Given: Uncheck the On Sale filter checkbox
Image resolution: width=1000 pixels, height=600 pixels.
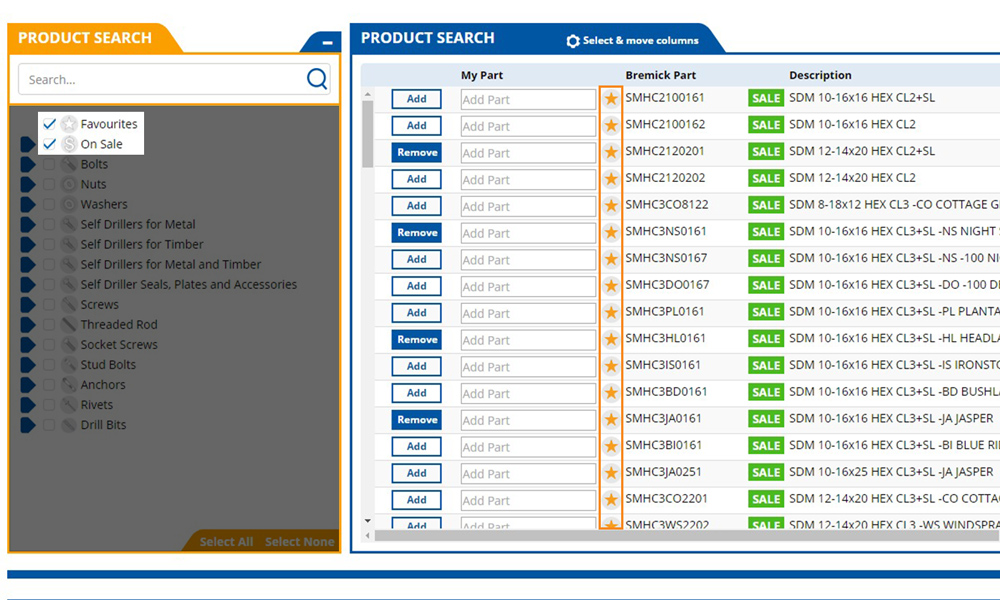Looking at the screenshot, I should coord(49,144).
